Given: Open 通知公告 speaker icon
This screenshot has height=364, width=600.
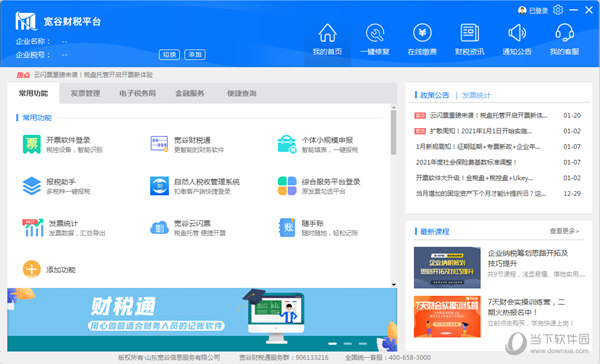Looking at the screenshot, I should (x=517, y=33).
